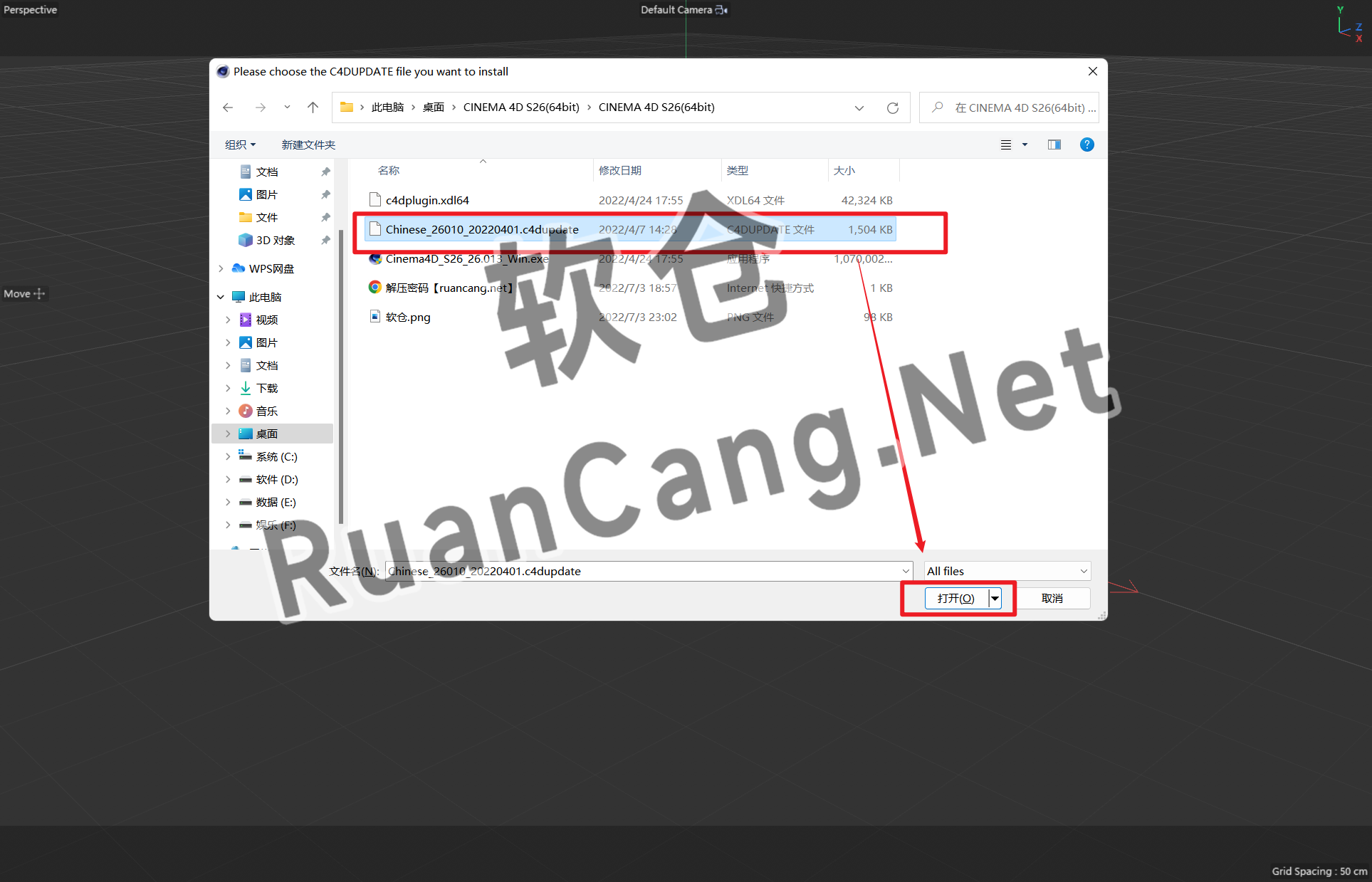This screenshot has width=1372, height=882.
Task: Refresh the current folder listing
Action: (892, 108)
